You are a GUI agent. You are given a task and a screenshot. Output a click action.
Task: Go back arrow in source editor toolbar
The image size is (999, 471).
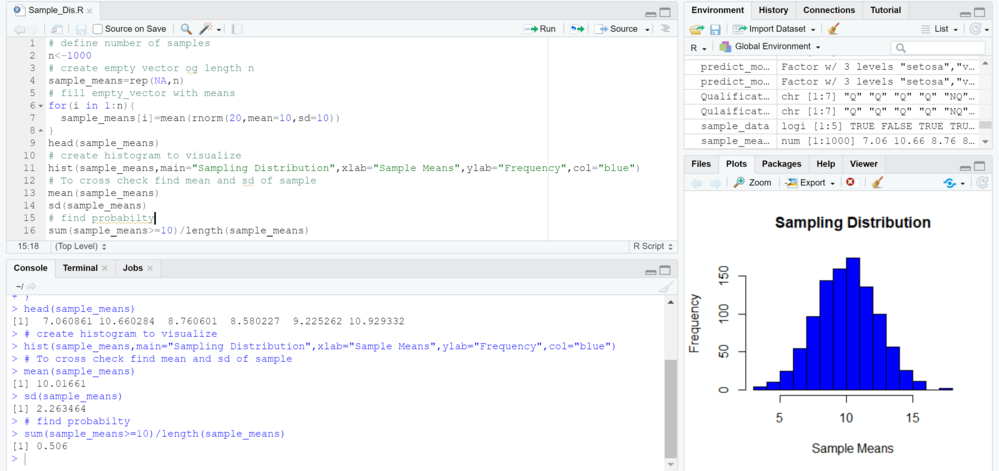(x=19, y=29)
